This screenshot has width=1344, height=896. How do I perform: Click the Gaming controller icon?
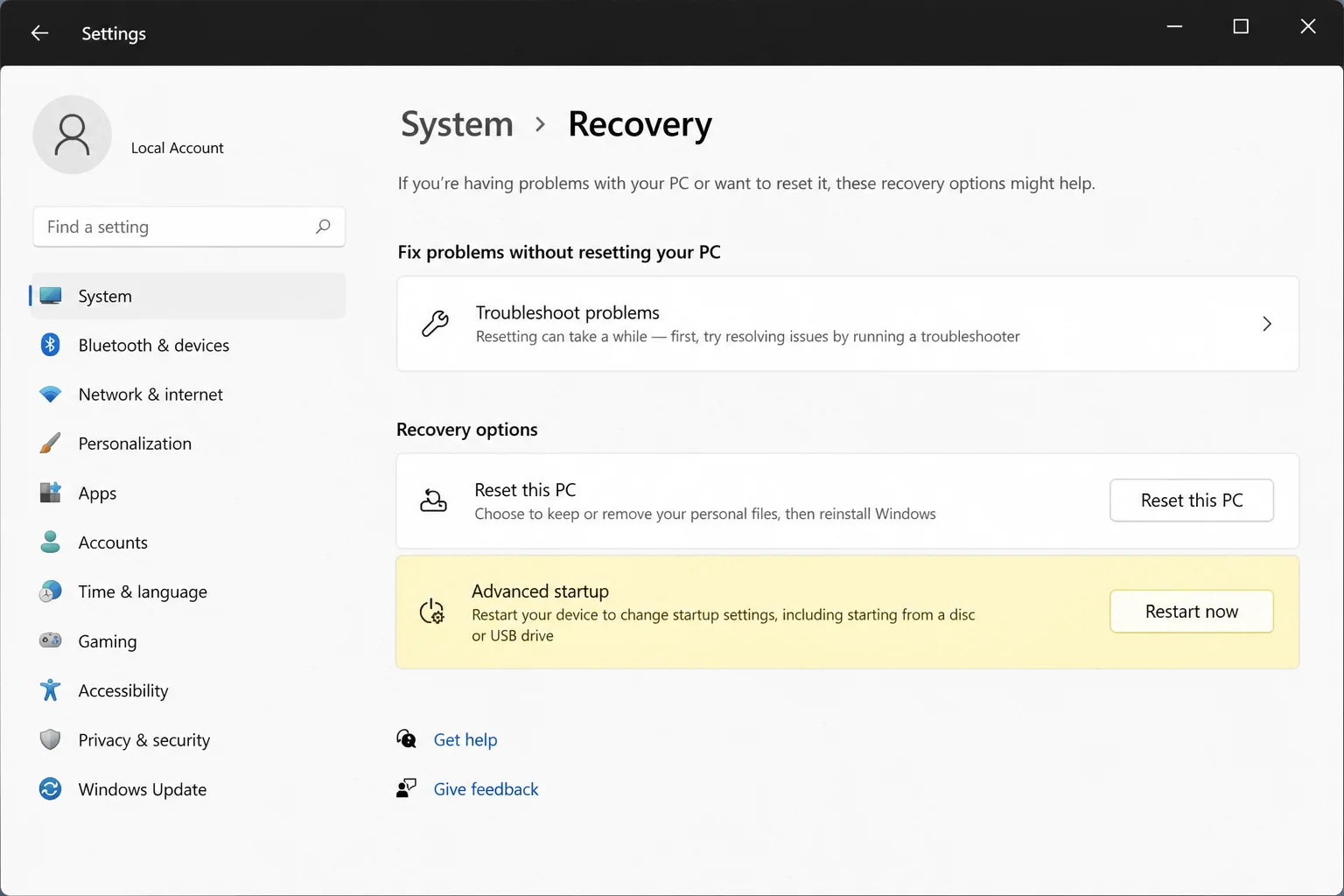pos(51,640)
